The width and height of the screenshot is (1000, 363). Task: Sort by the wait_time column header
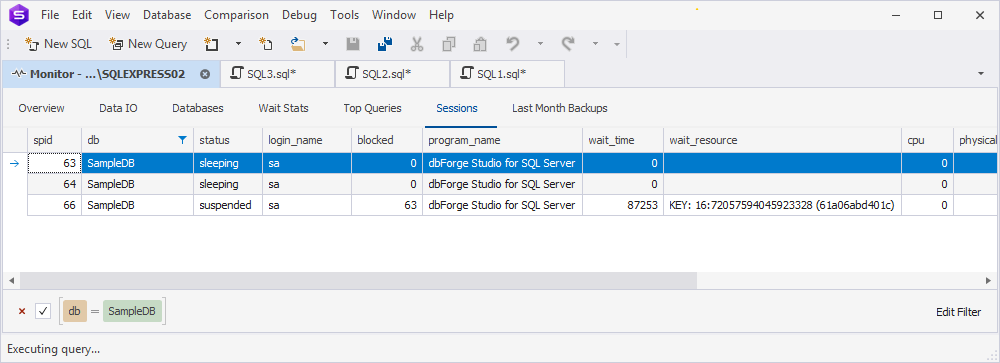click(622, 140)
